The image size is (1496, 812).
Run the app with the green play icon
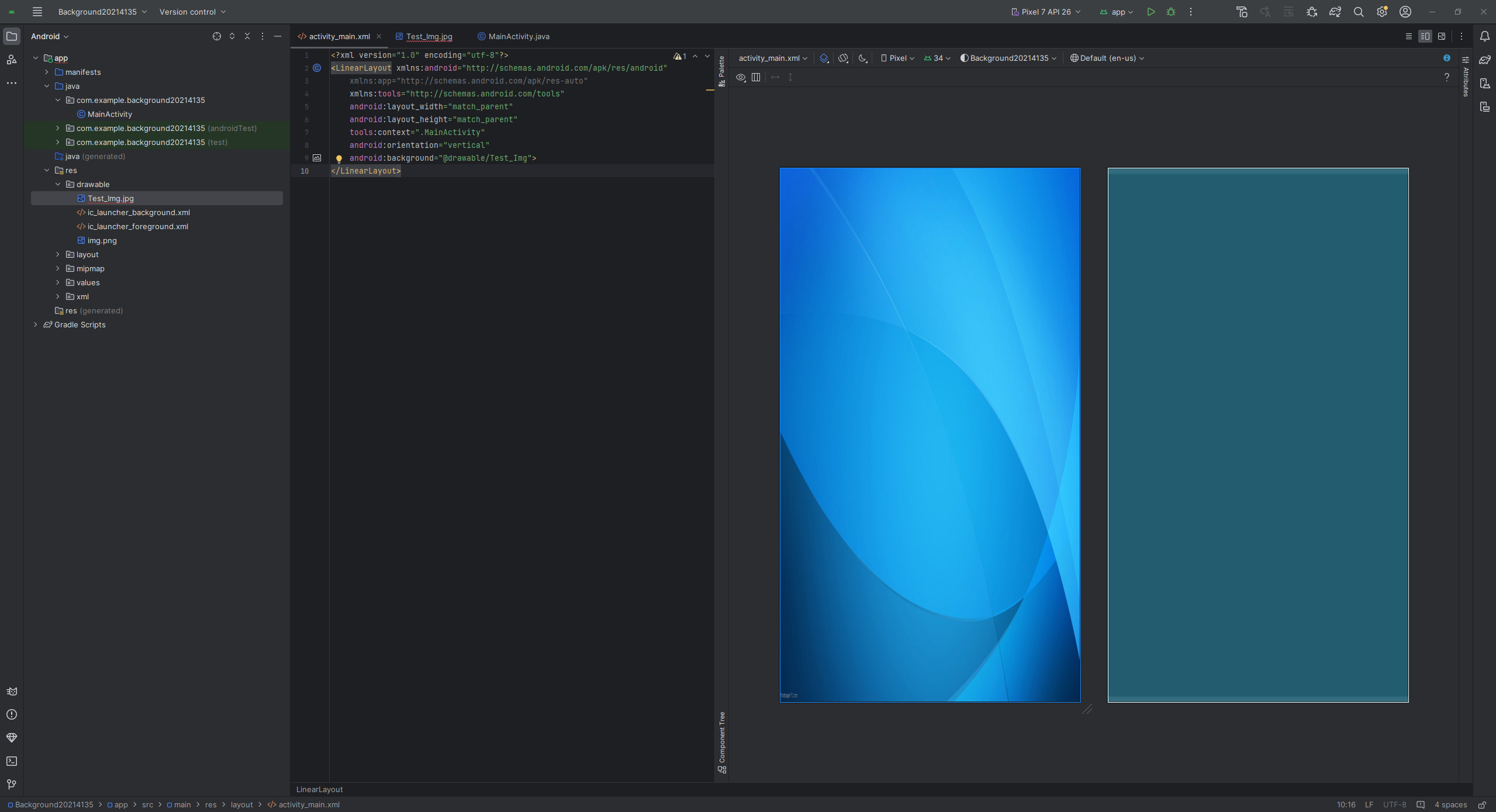click(x=1150, y=12)
